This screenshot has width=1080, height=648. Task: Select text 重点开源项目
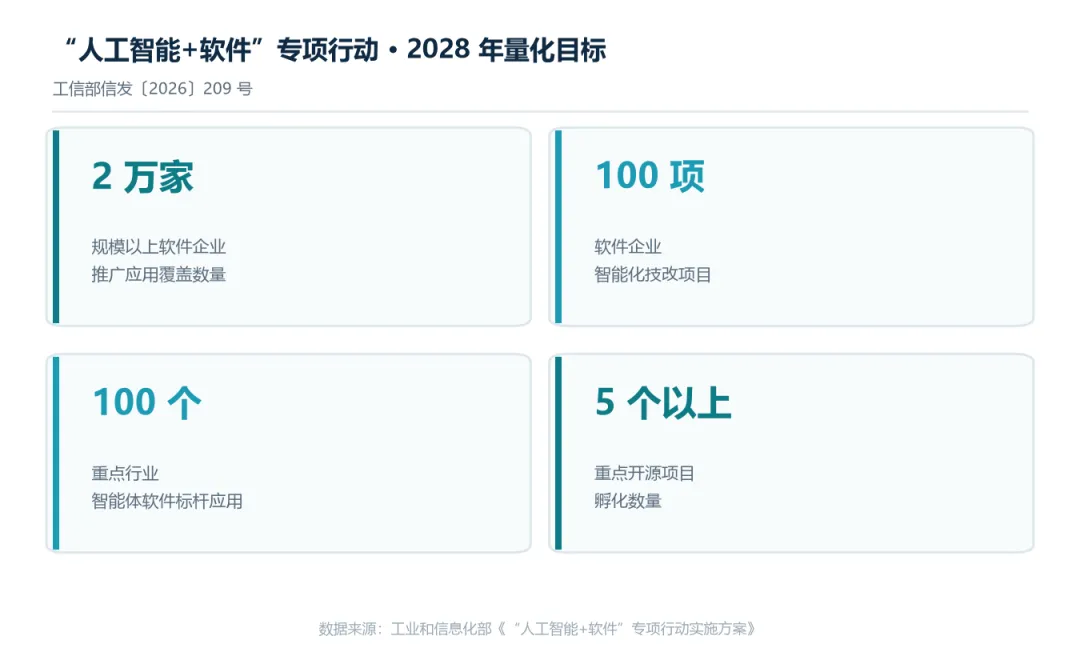pyautogui.click(x=644, y=473)
